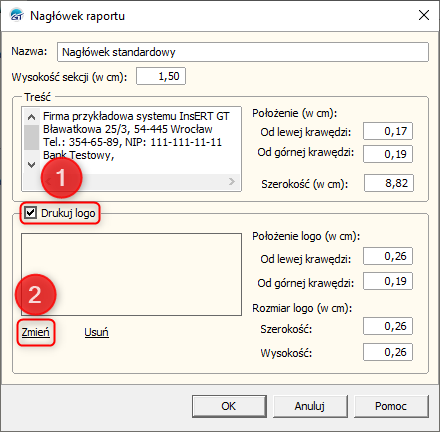This screenshot has height=432, width=440.
Task: Edit logo Od lewej krawędzi value 0,26
Action: coord(388,256)
